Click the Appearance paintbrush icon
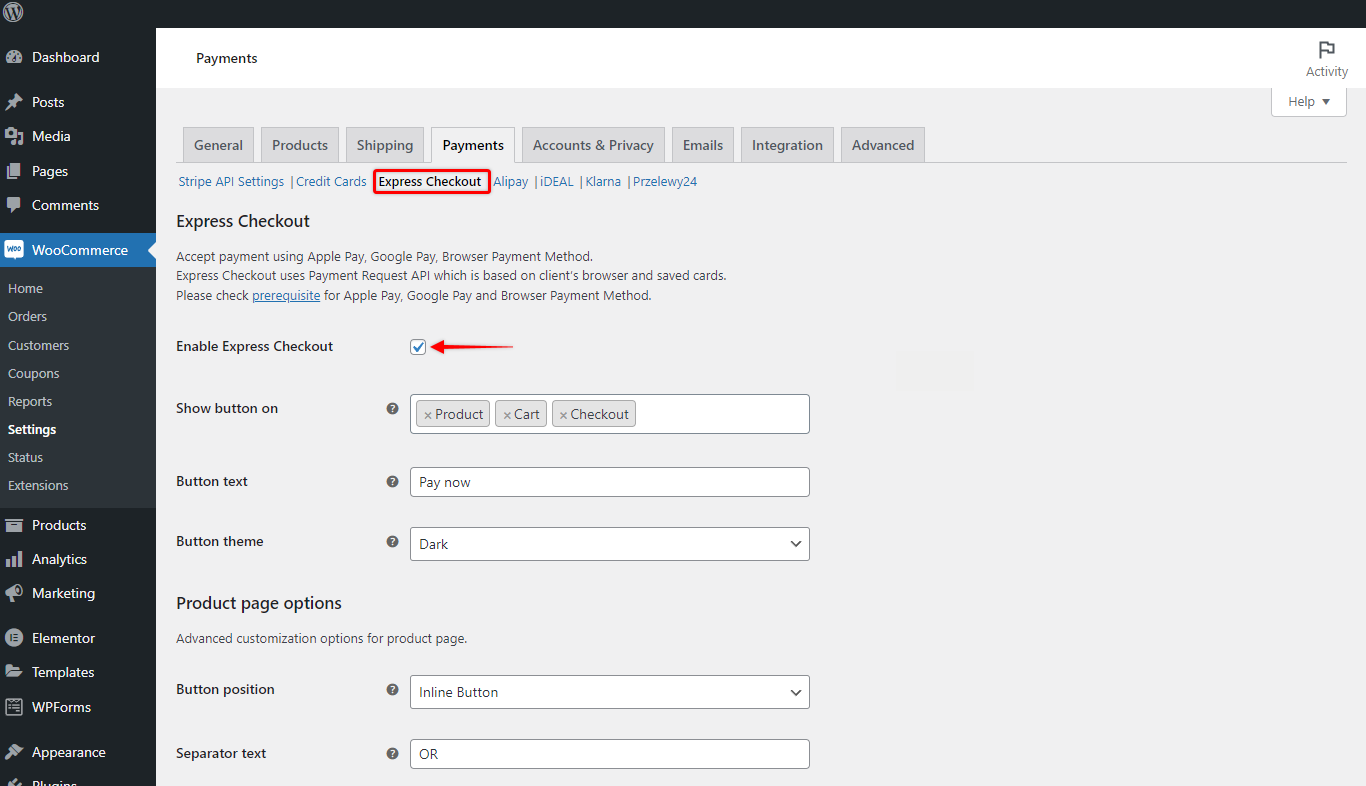 point(14,752)
